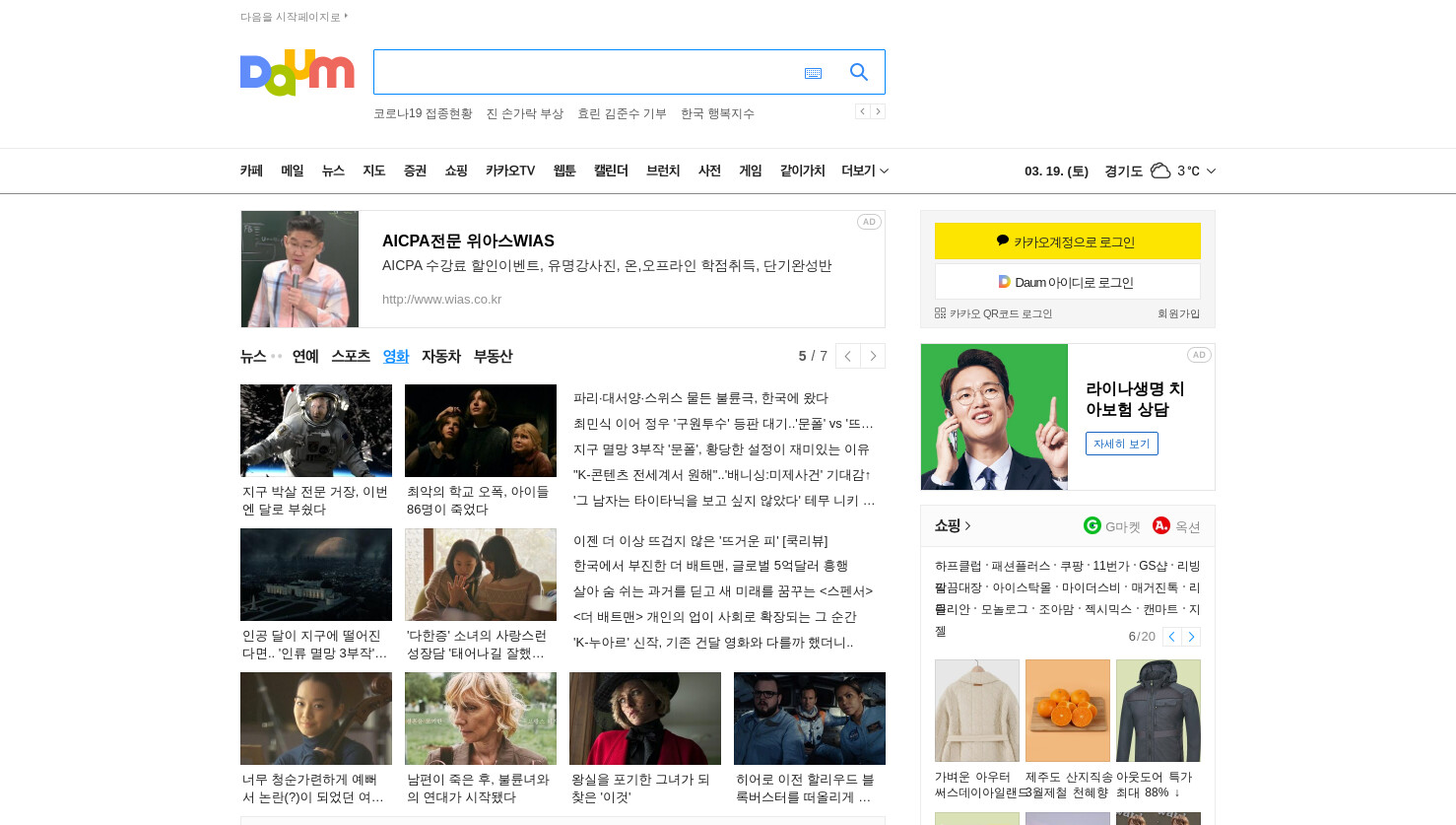
Task: Go to previous shopping page arrow
Action: click(1171, 637)
